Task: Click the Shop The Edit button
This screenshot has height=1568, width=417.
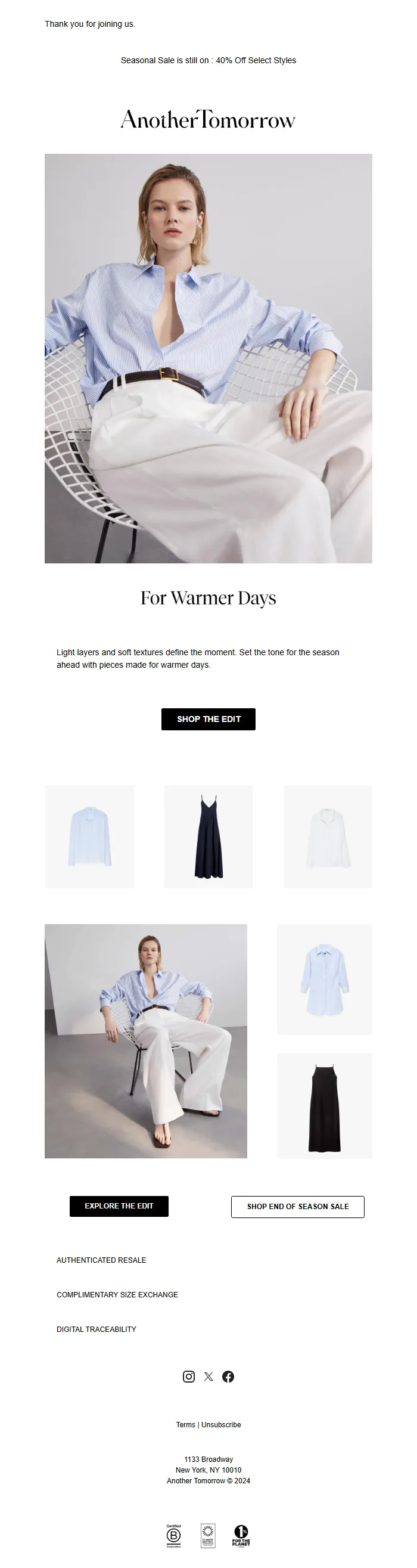Action: (x=208, y=719)
